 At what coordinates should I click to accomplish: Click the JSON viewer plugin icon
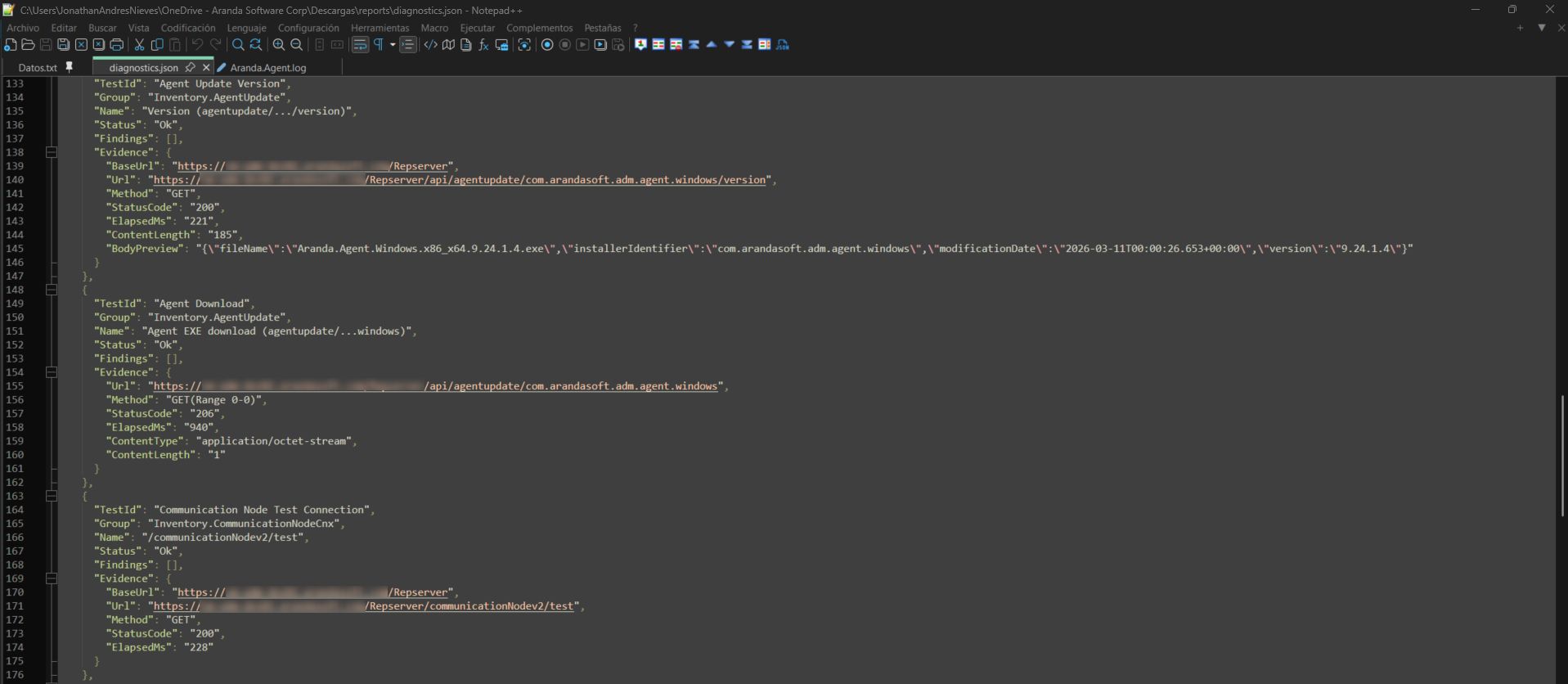point(783,45)
